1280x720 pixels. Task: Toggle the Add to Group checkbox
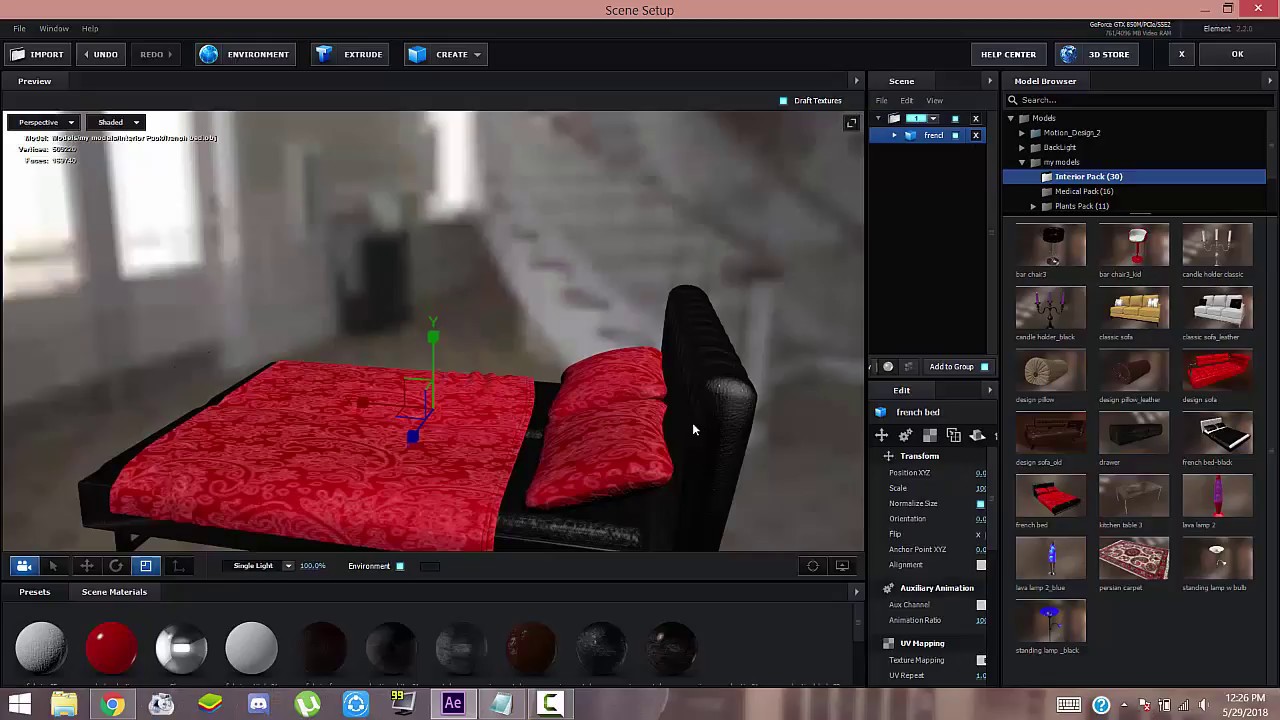pos(984,367)
